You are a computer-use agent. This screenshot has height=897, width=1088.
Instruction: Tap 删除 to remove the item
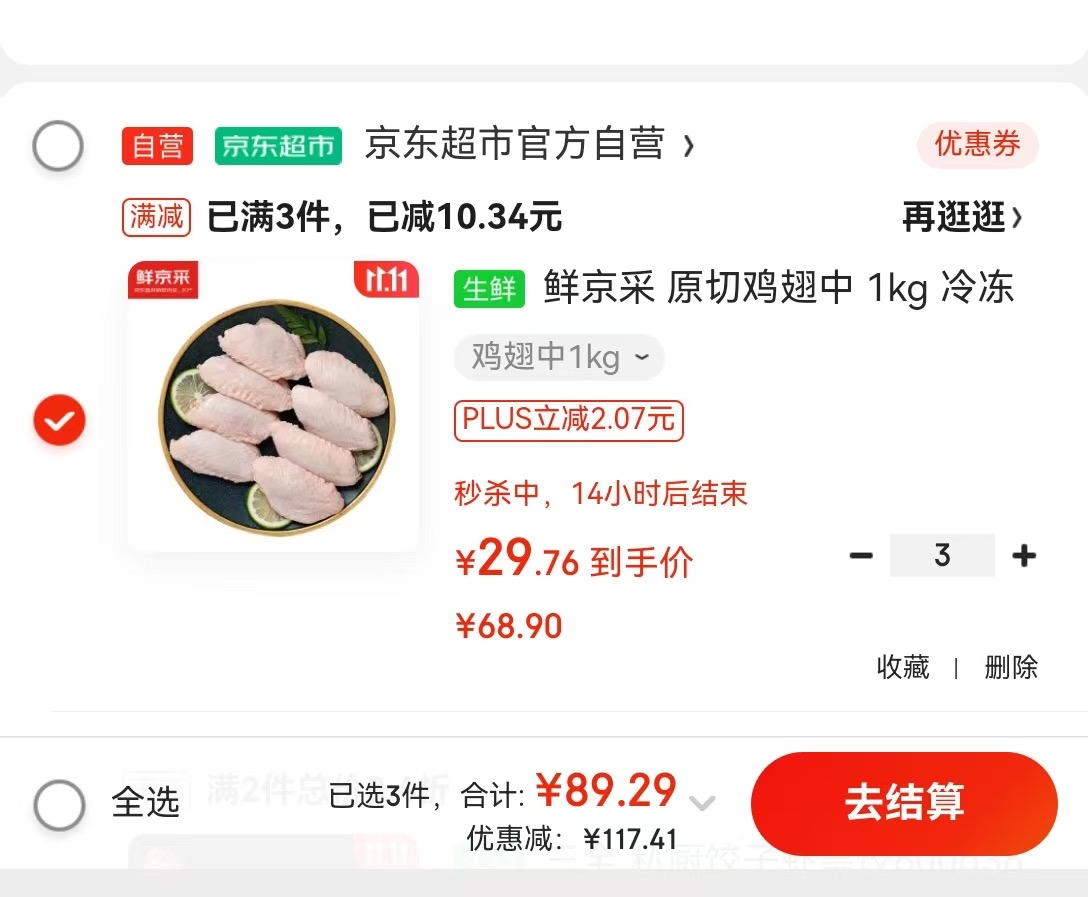1011,667
